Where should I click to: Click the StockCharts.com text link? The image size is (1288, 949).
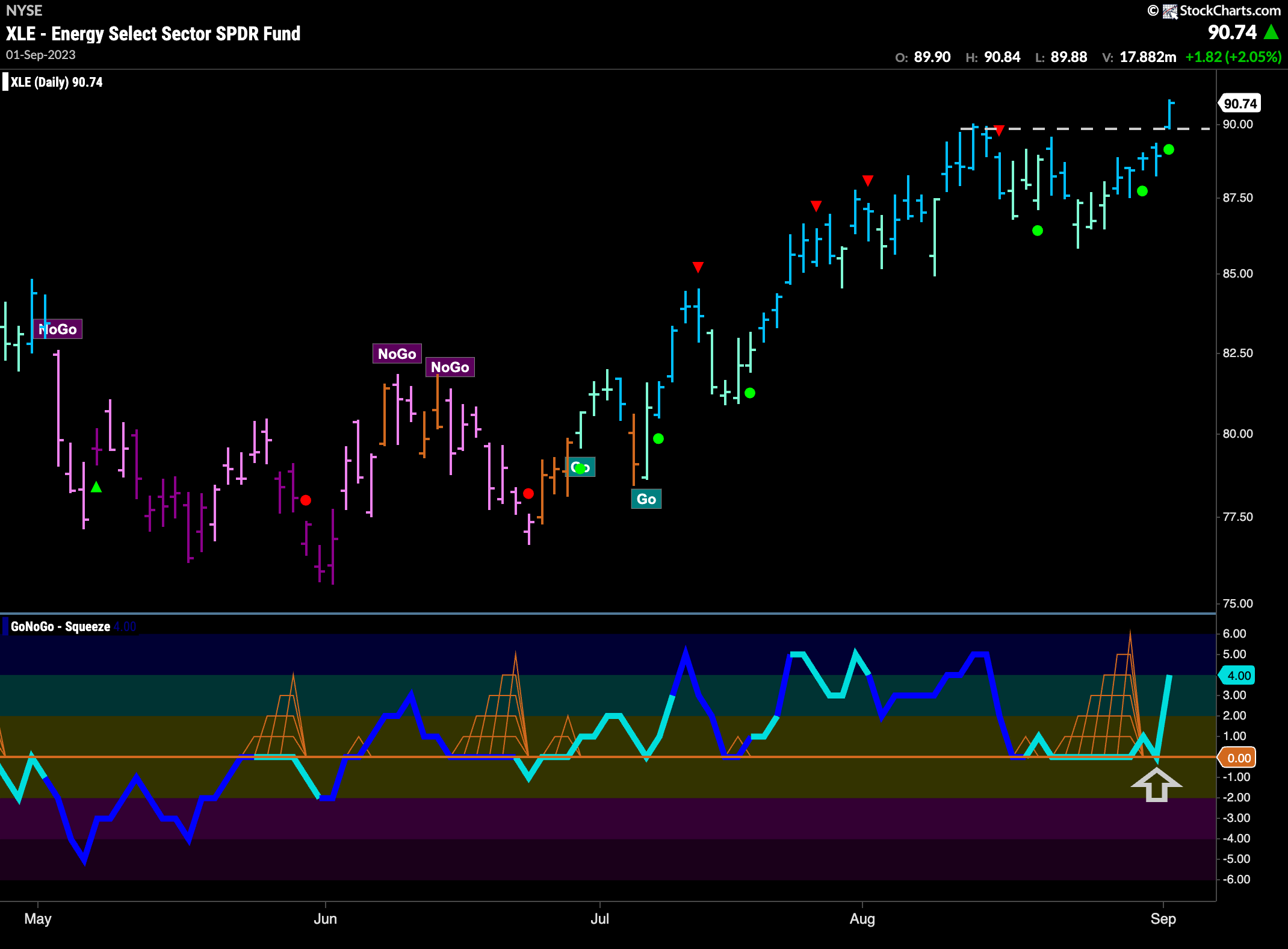pyautogui.click(x=1230, y=11)
